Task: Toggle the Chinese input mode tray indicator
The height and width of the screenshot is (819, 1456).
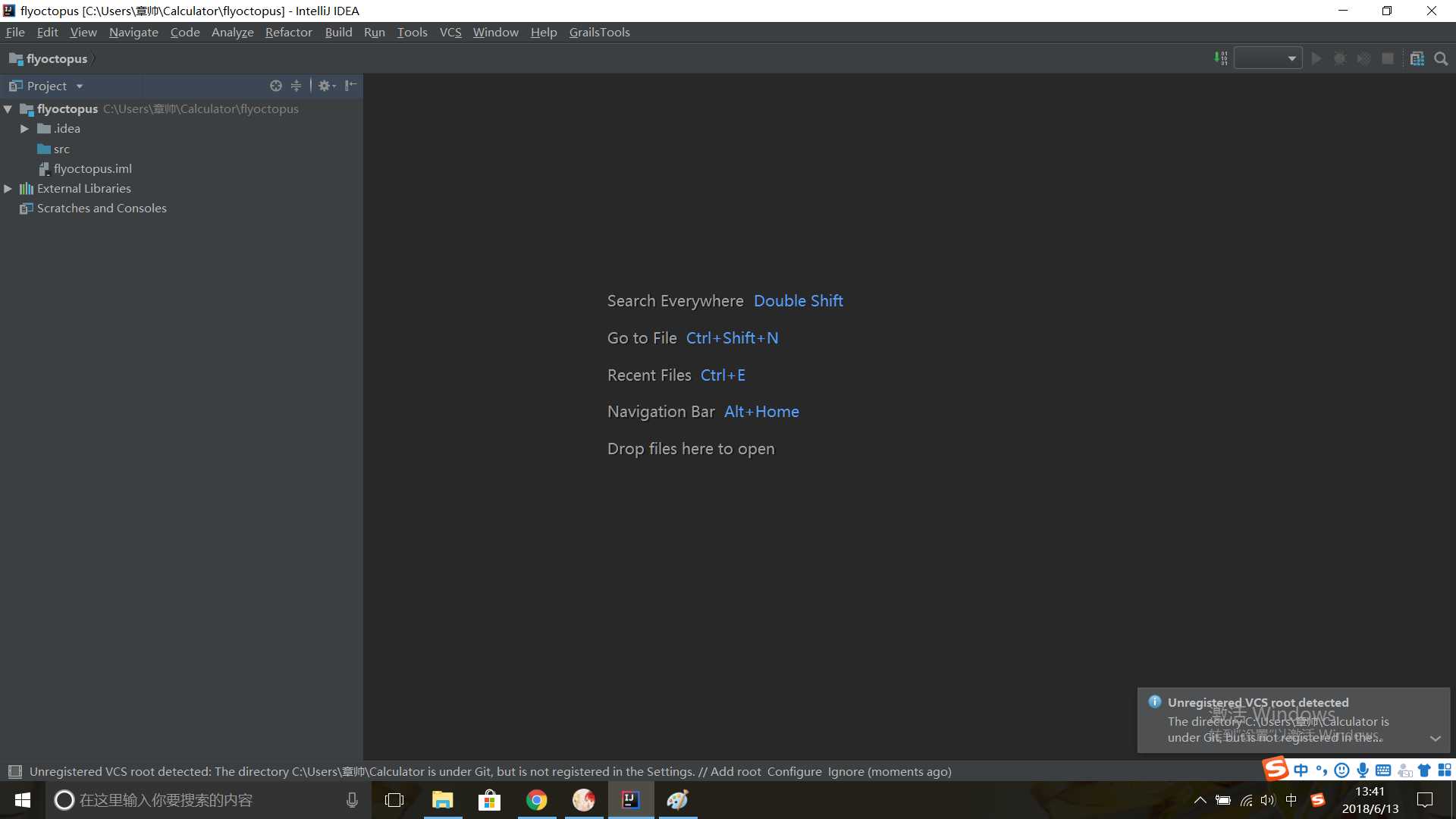Action: [1291, 800]
